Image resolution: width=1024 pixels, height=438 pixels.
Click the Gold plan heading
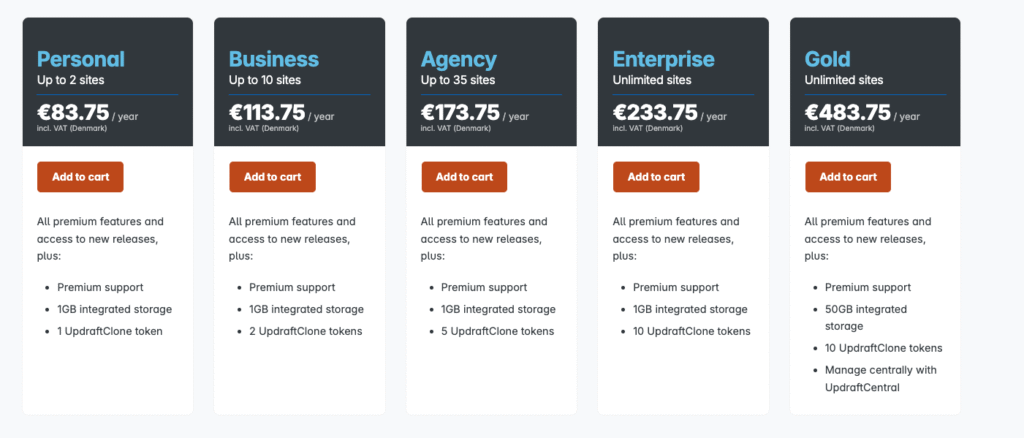pos(829,59)
